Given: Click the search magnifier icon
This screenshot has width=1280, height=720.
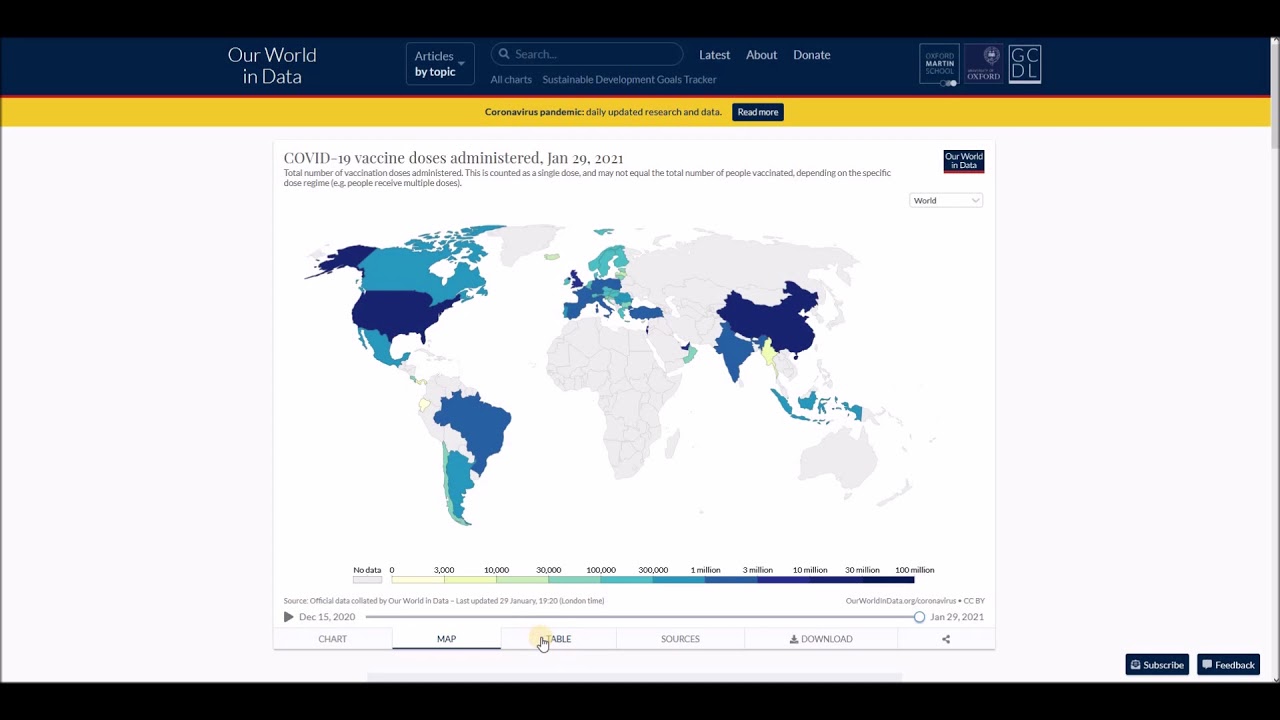Looking at the screenshot, I should 504,54.
